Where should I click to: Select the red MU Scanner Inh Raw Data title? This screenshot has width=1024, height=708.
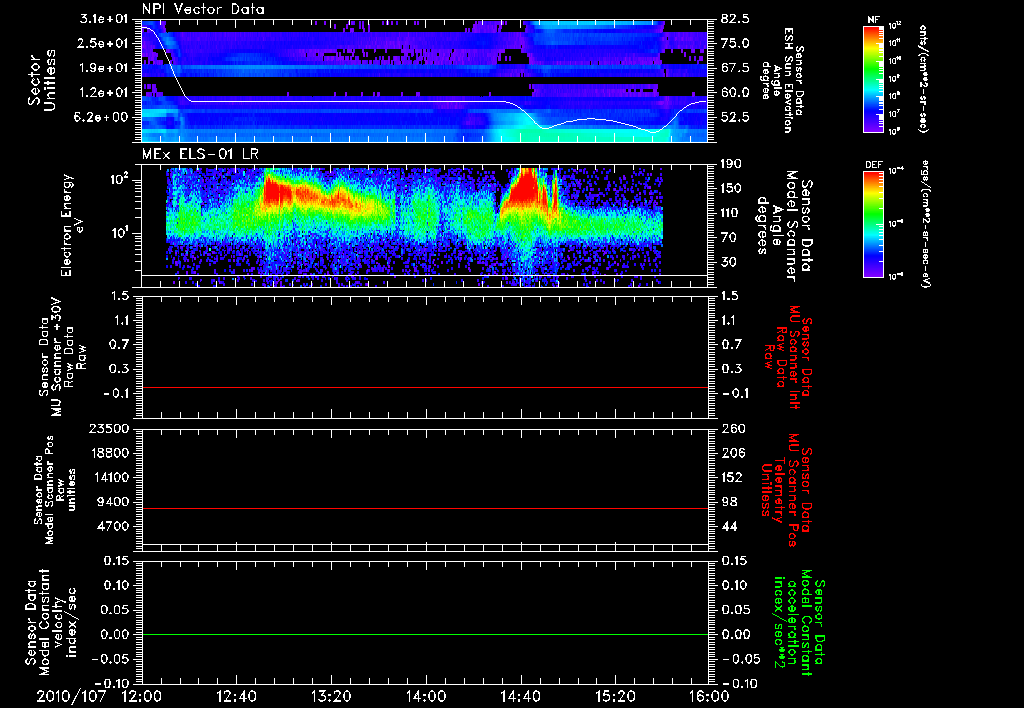click(786, 357)
